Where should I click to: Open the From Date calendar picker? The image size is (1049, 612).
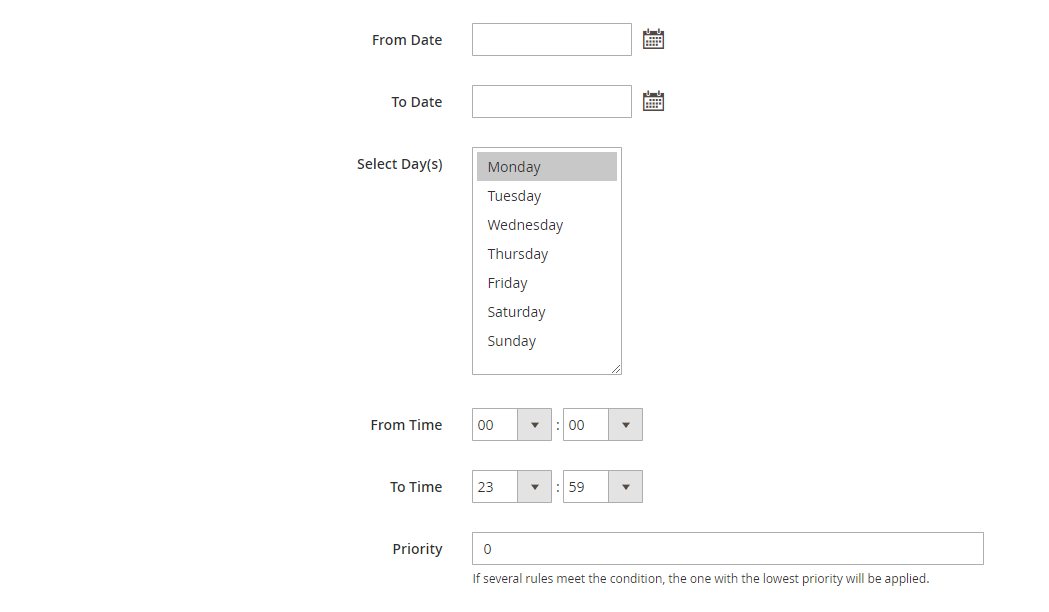pos(653,39)
